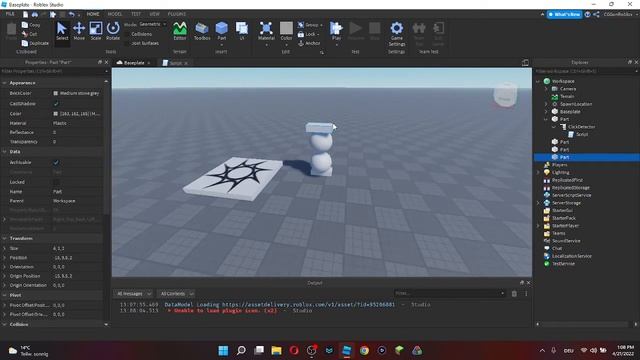The width and height of the screenshot is (640, 360).
Task: Select ClickDetector in Explorer
Action: [x=581, y=127]
